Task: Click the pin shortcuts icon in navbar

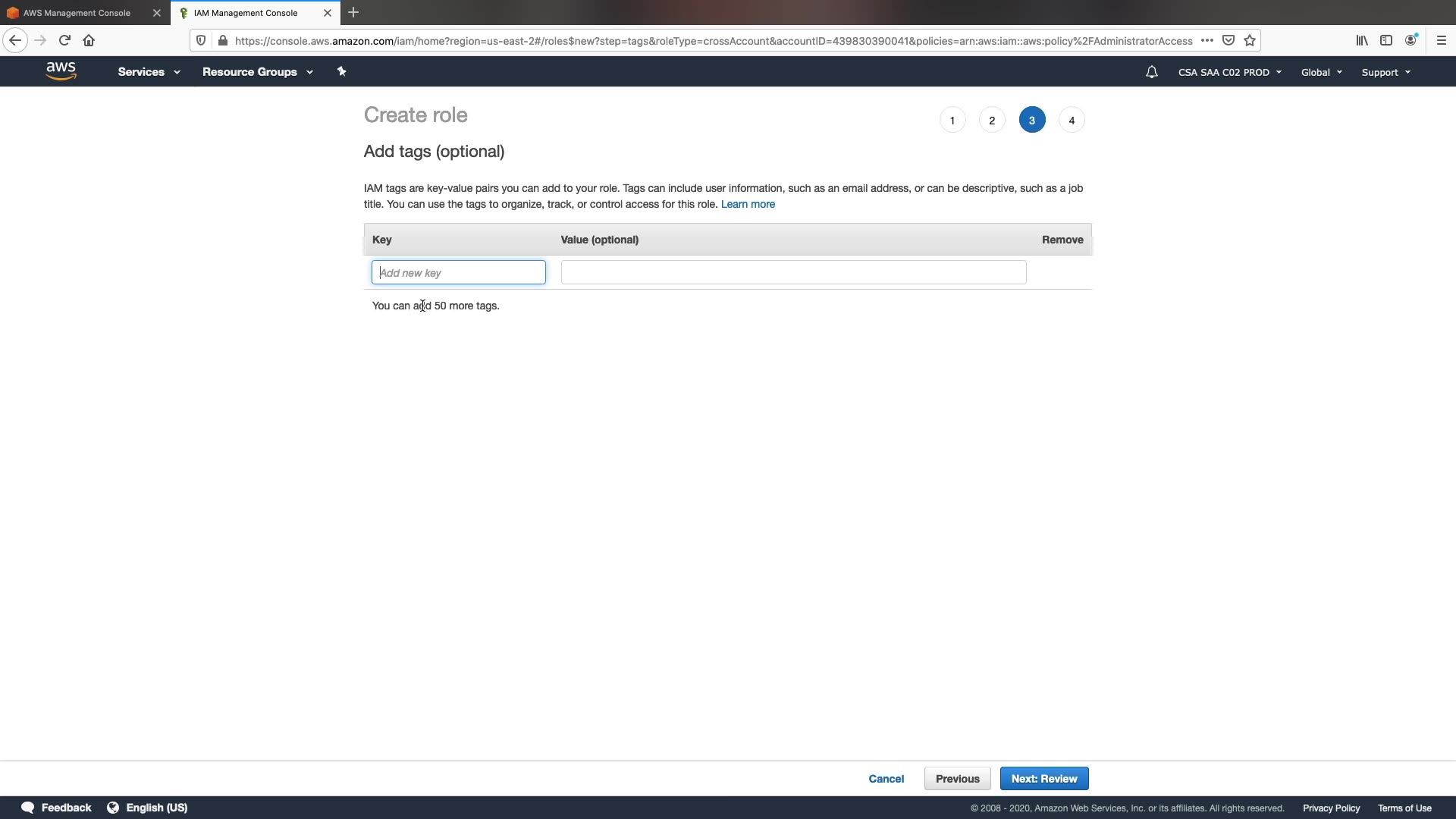Action: click(341, 71)
